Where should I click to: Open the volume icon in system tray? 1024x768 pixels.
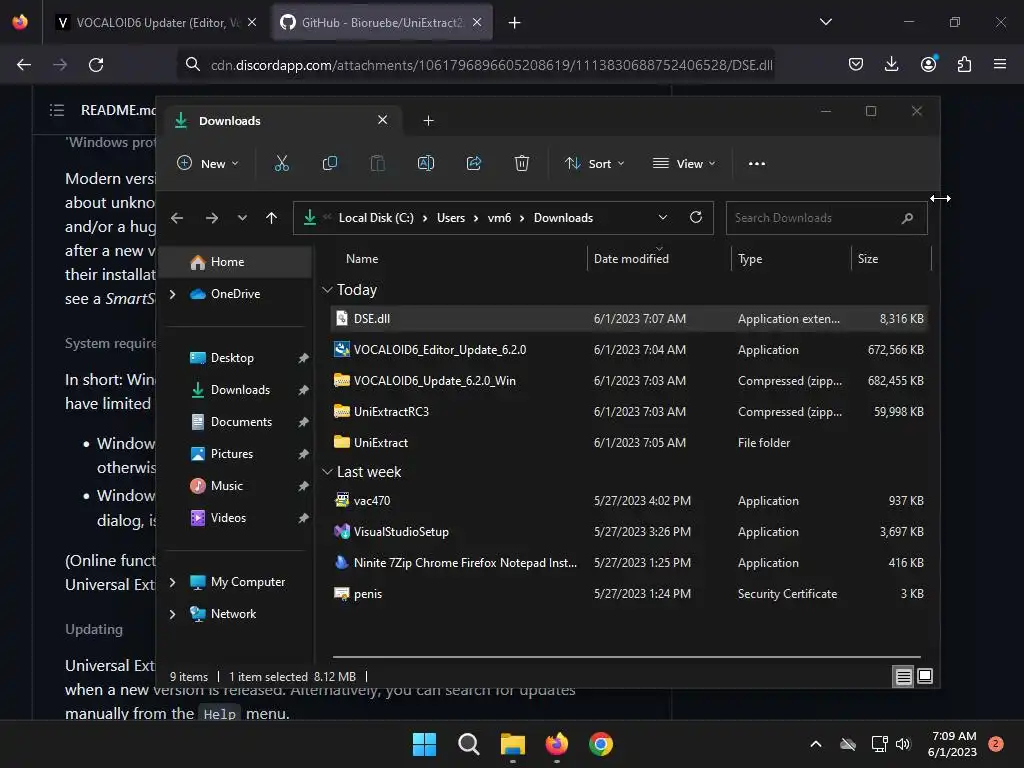[x=903, y=744]
